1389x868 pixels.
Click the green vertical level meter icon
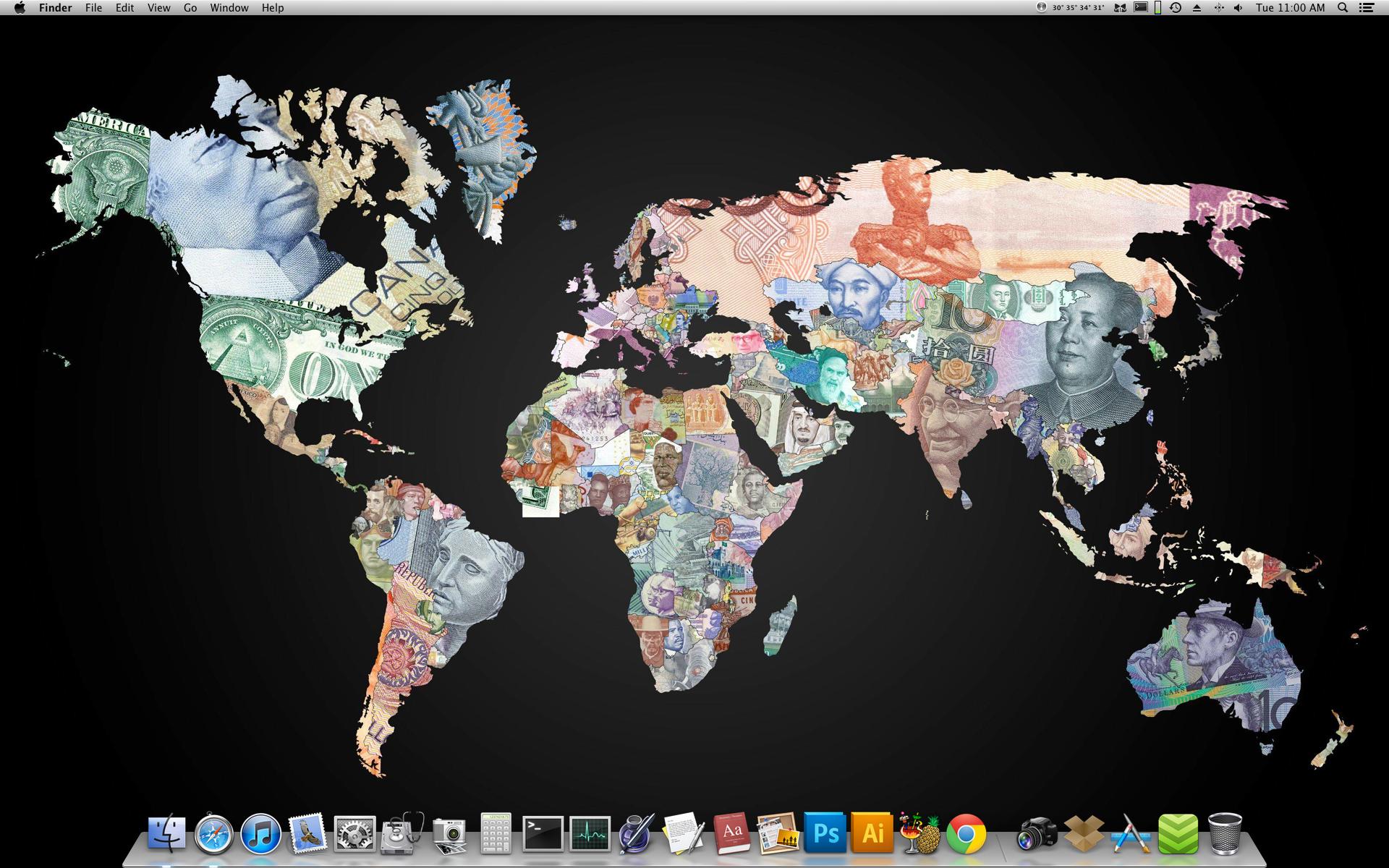1157,8
